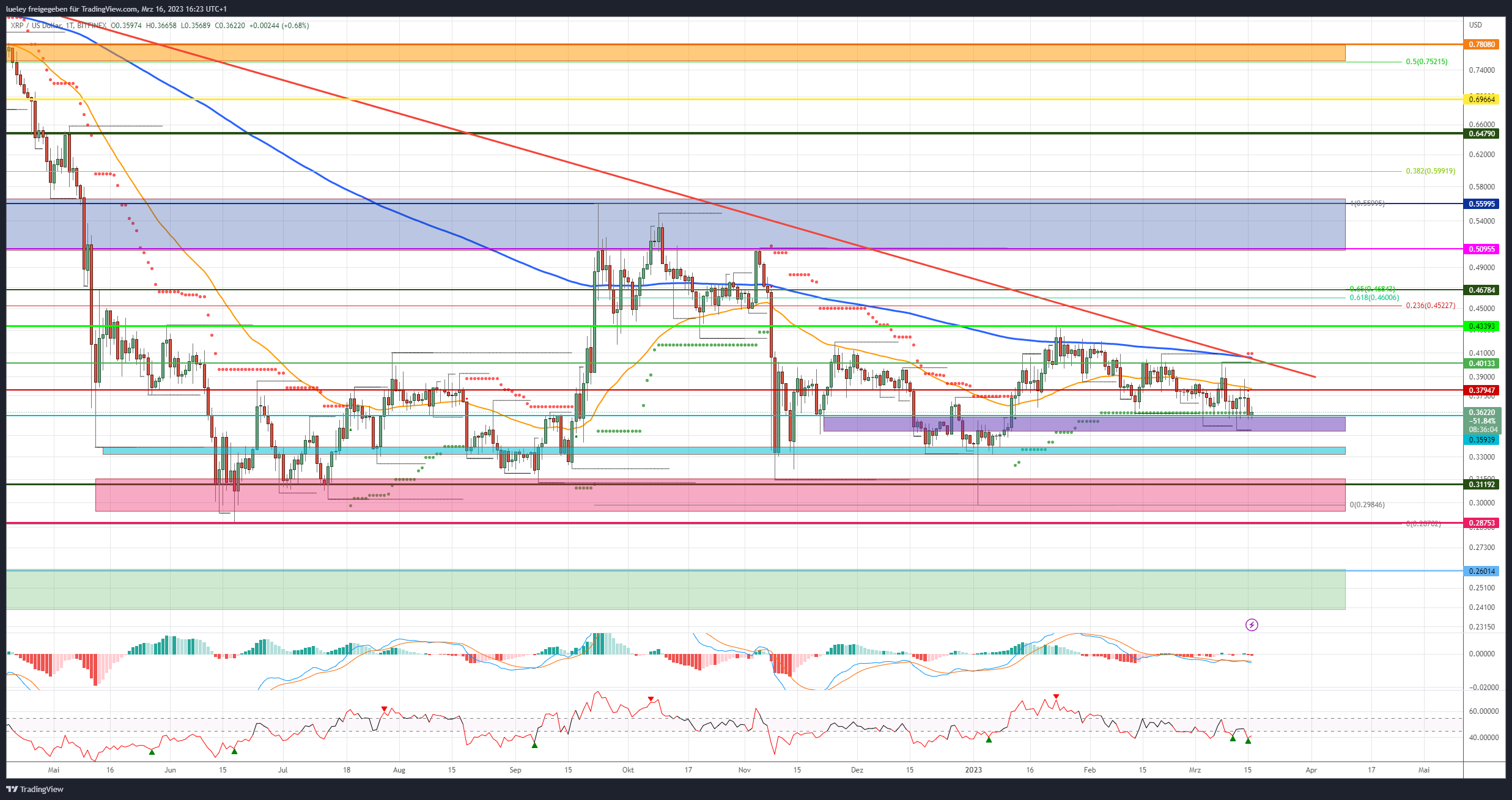Click the bright green 0.43393 price label
Screen dimensions: 1512x800
(1481, 326)
